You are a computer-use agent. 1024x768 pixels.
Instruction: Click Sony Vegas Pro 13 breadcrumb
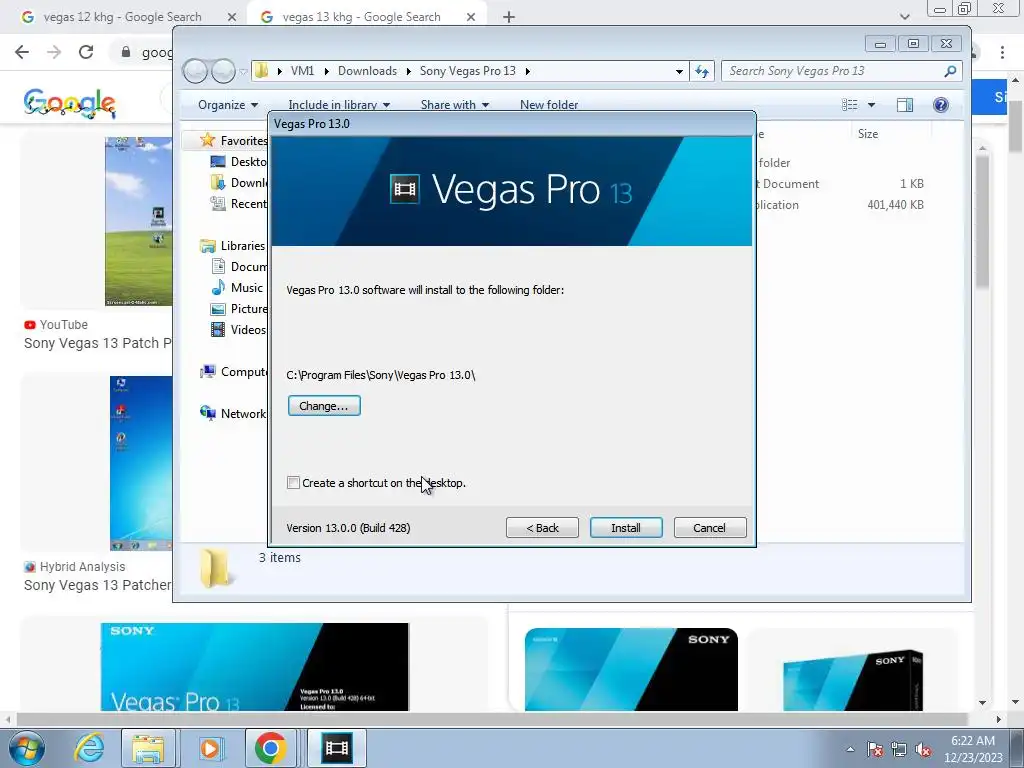[468, 71]
